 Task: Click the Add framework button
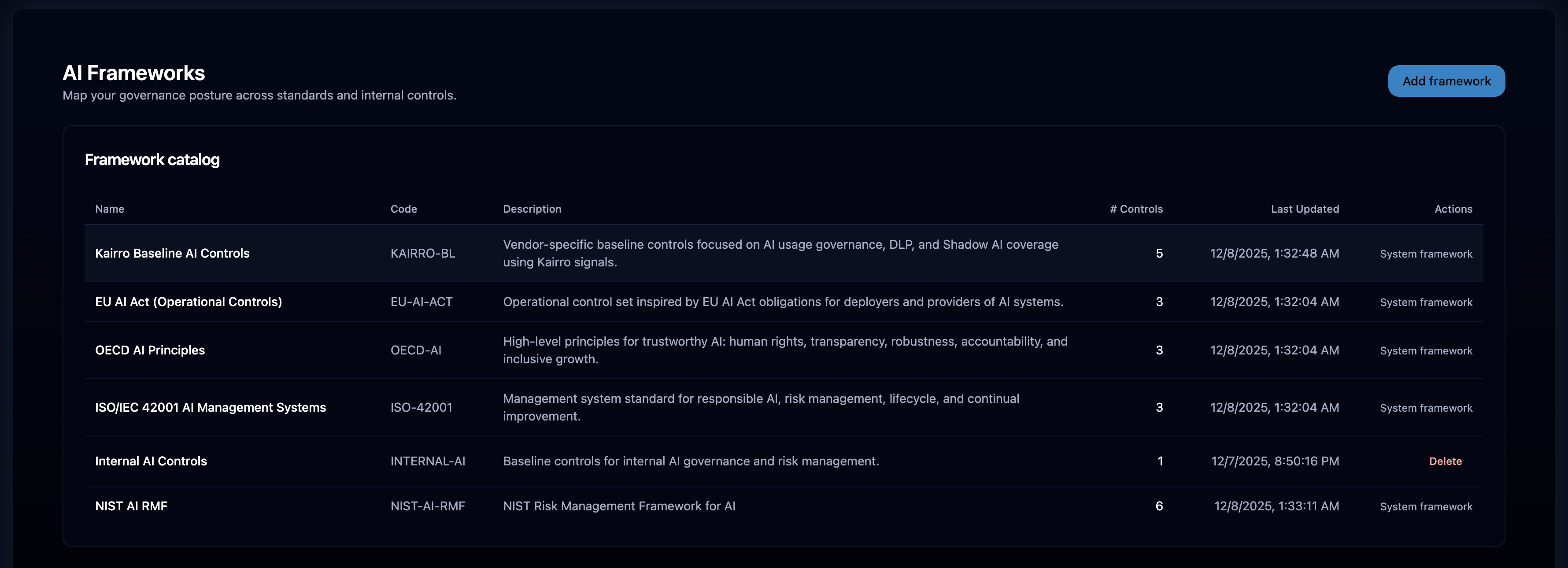1446,81
